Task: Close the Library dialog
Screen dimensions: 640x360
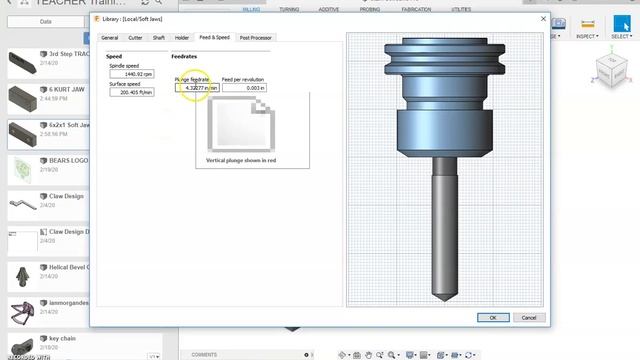Action: [x=543, y=19]
